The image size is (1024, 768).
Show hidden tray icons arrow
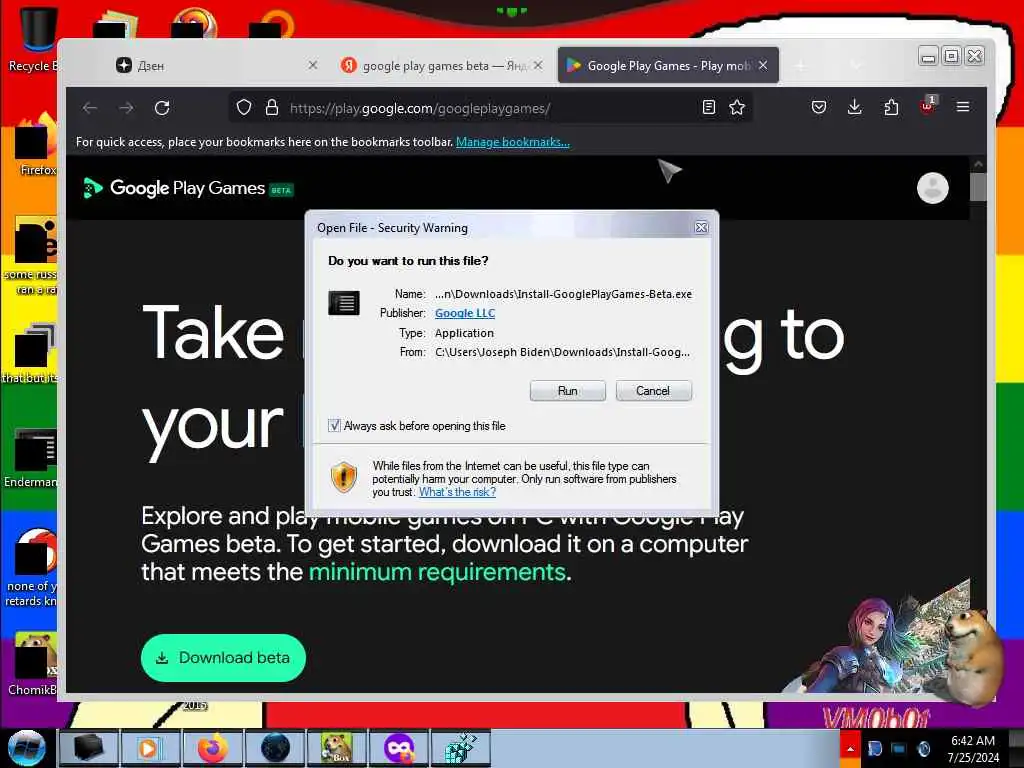tap(850, 749)
